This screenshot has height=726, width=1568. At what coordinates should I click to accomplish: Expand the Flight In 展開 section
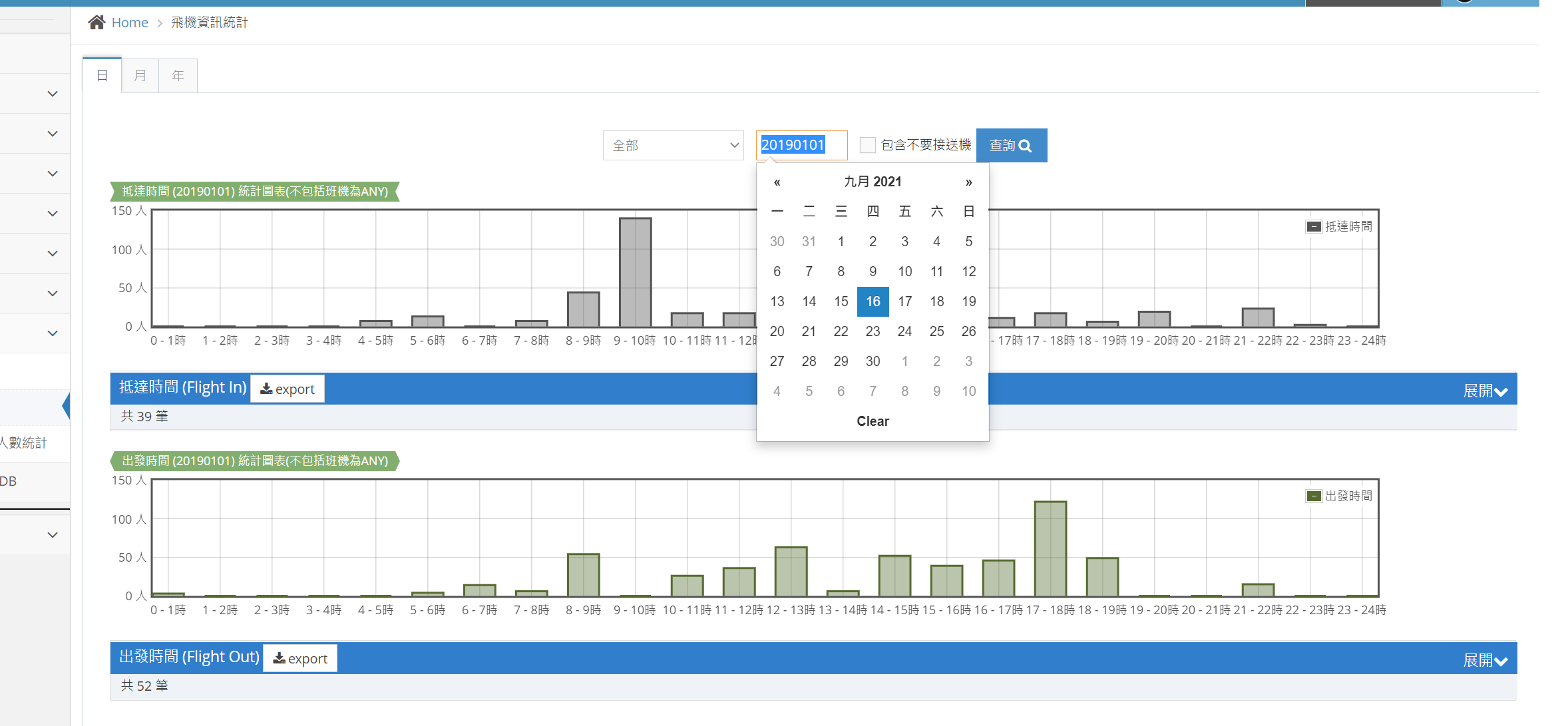tap(1485, 391)
